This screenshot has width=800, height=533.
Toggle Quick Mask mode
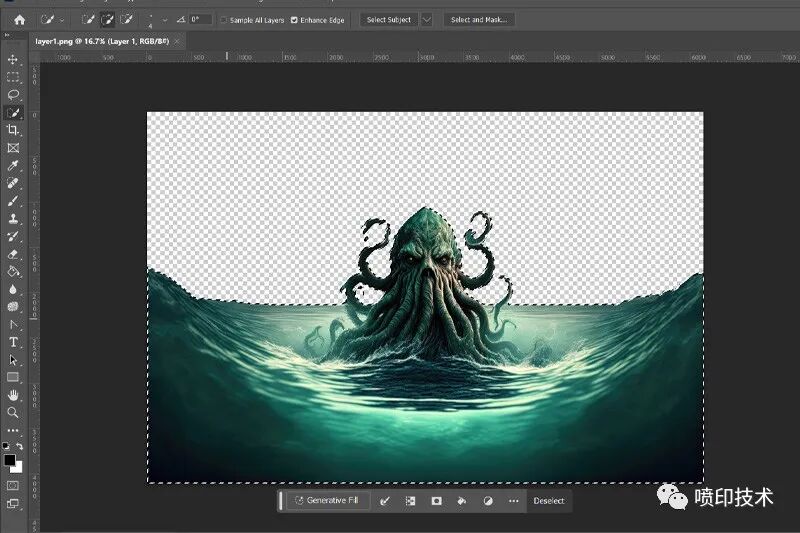(13, 486)
